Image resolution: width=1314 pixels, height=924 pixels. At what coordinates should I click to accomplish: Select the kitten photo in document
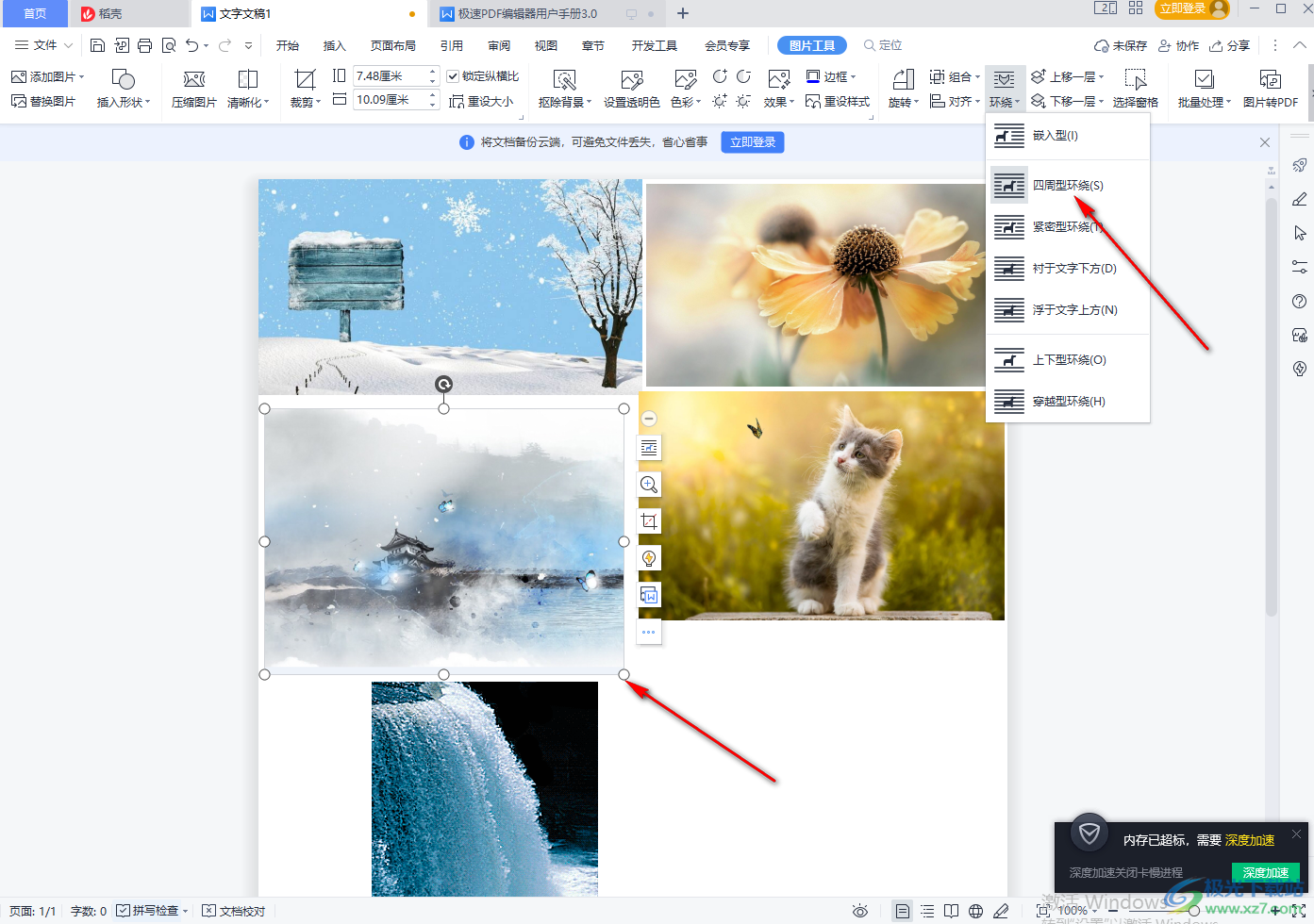click(823, 505)
